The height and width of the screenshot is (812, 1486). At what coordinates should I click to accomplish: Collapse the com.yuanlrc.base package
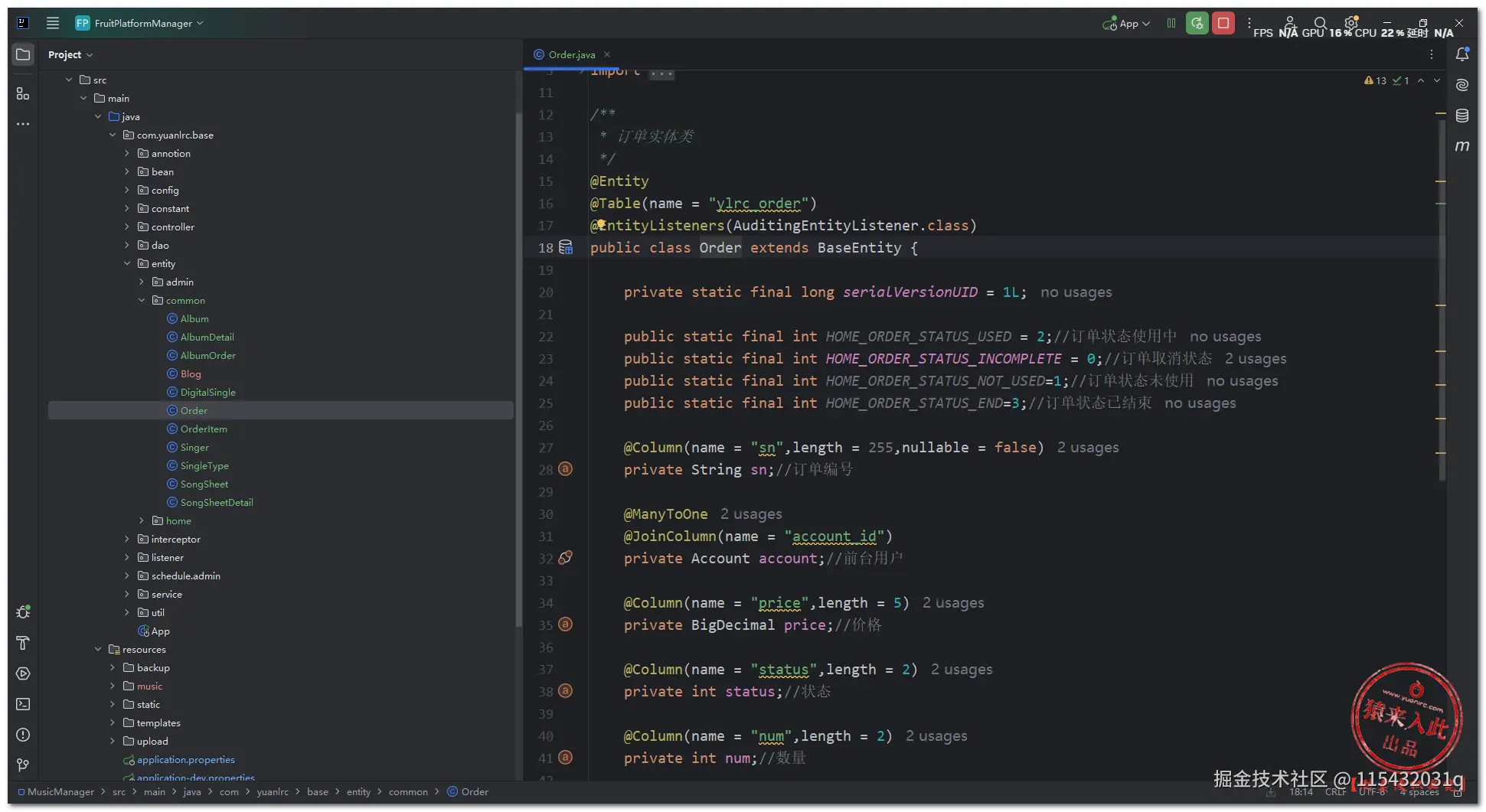click(113, 135)
